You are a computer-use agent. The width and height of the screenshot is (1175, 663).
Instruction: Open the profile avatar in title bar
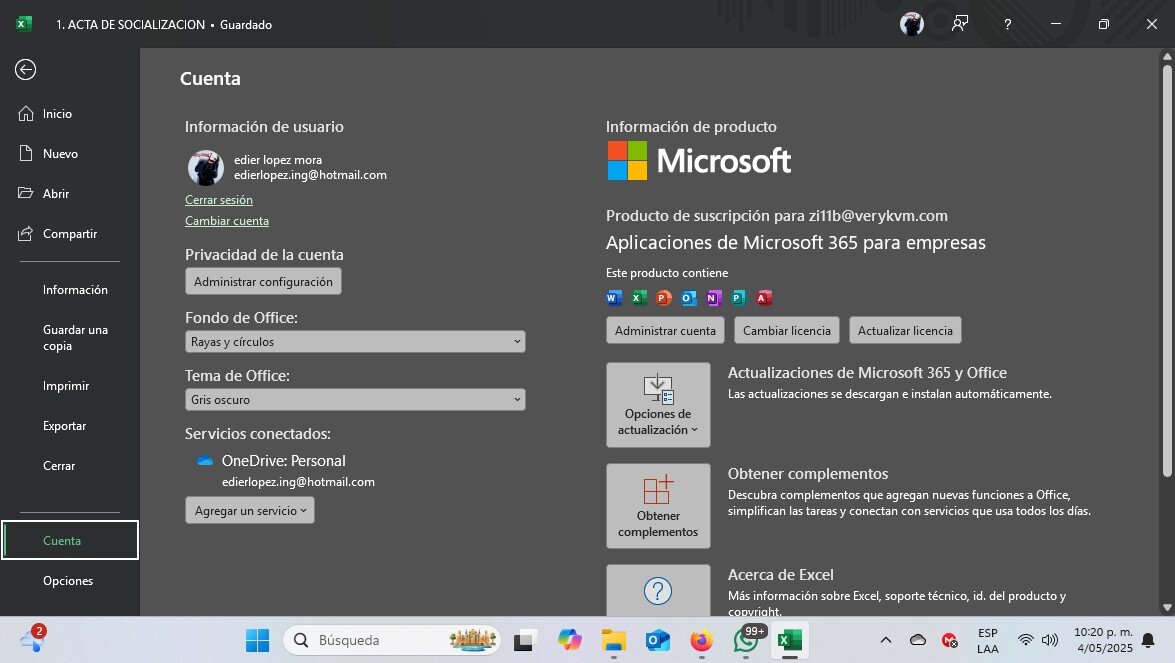pyautogui.click(x=912, y=24)
